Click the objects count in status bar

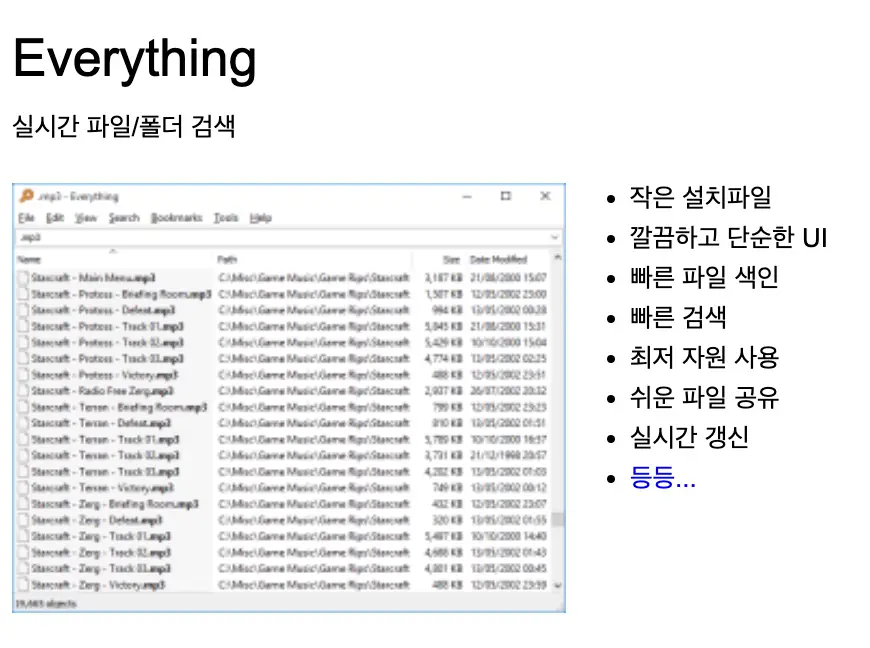click(46, 604)
